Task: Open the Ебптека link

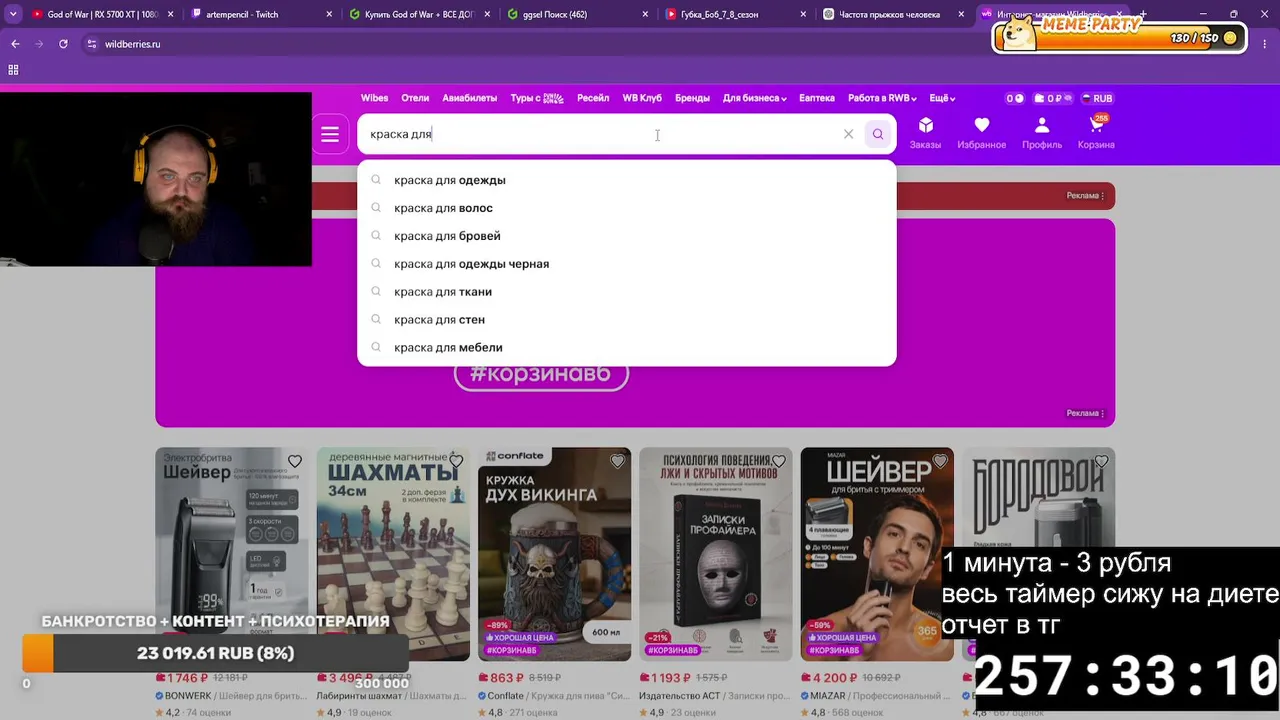Action: (x=817, y=98)
